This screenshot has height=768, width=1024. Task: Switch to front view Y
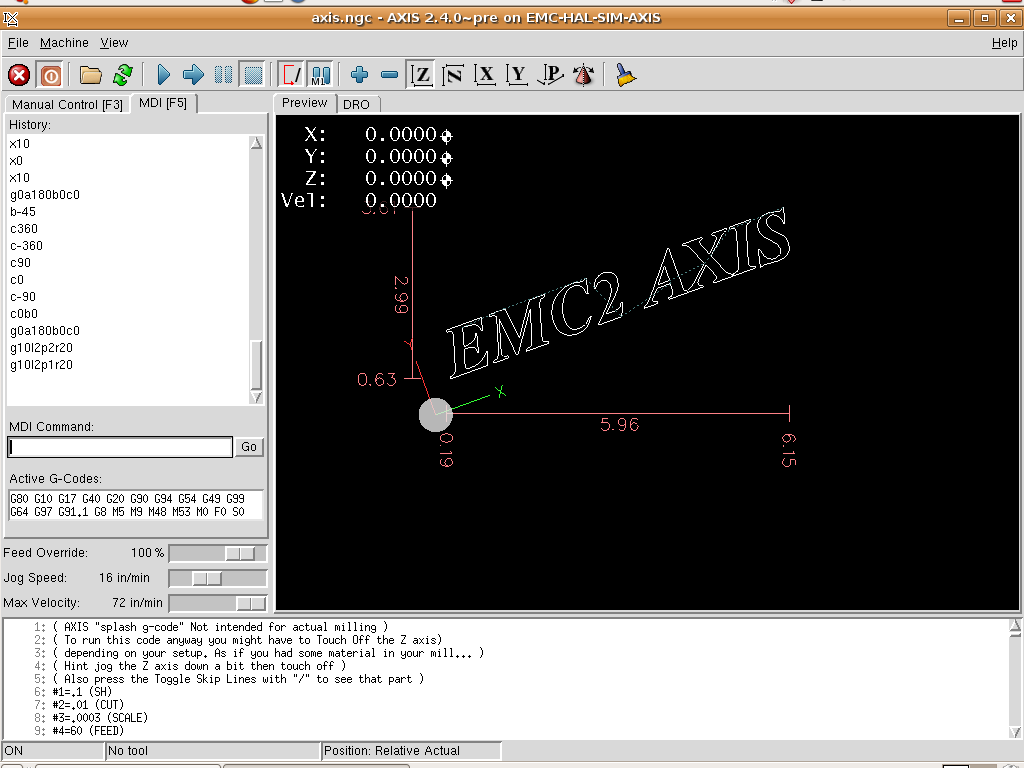pyautogui.click(x=517, y=75)
